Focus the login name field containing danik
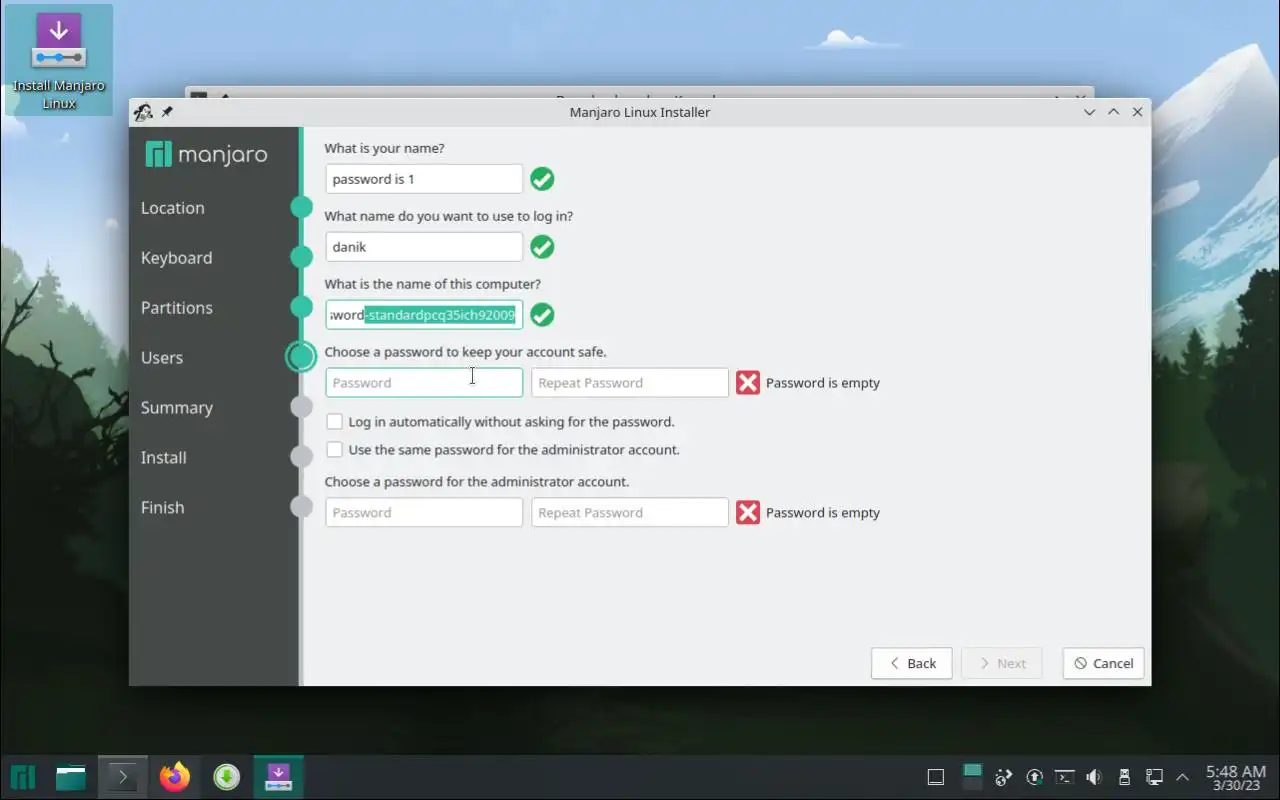Screen dimensions: 1280x800 [424, 247]
